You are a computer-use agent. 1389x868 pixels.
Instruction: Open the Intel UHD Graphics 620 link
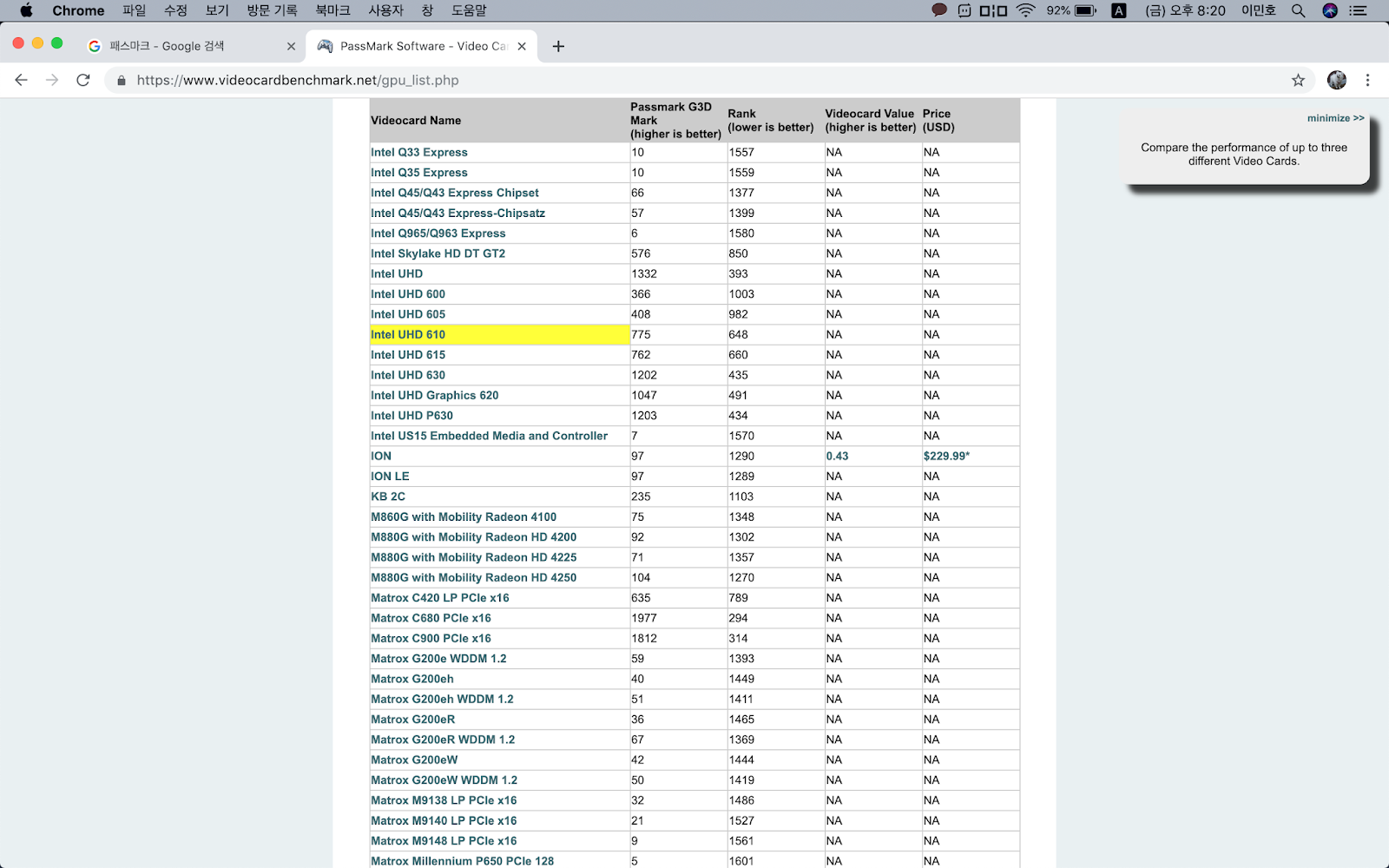435,395
